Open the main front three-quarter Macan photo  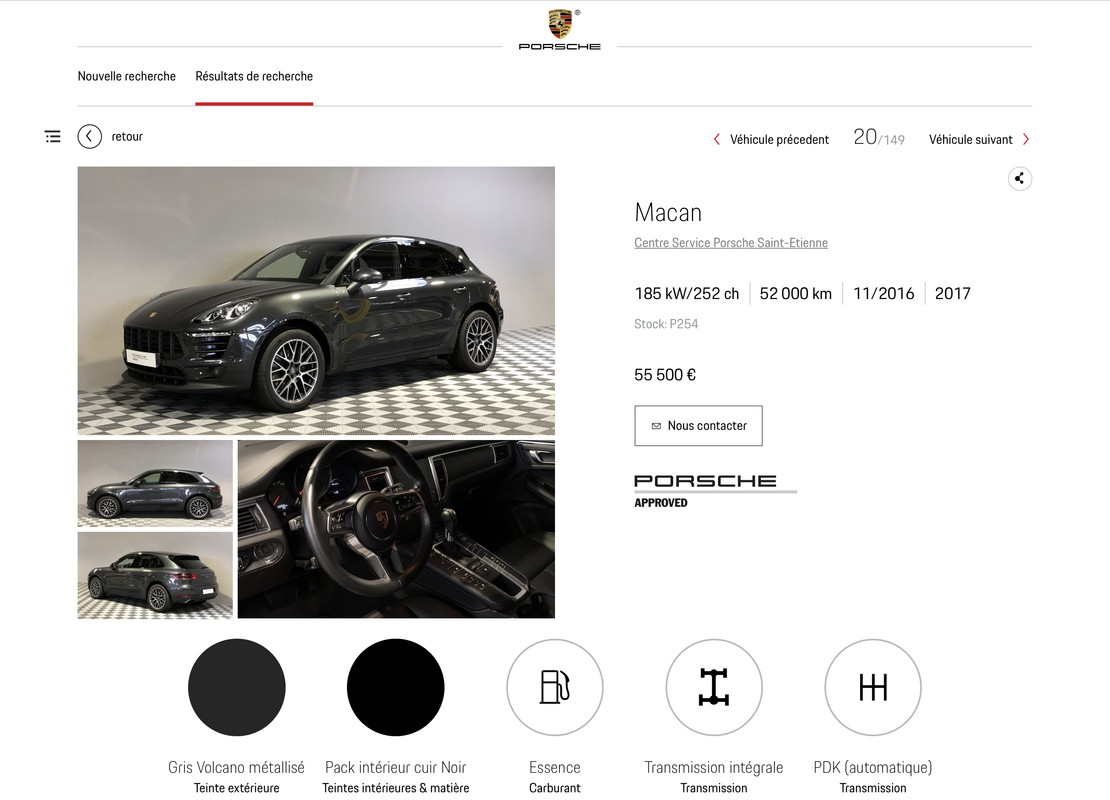[x=316, y=300]
